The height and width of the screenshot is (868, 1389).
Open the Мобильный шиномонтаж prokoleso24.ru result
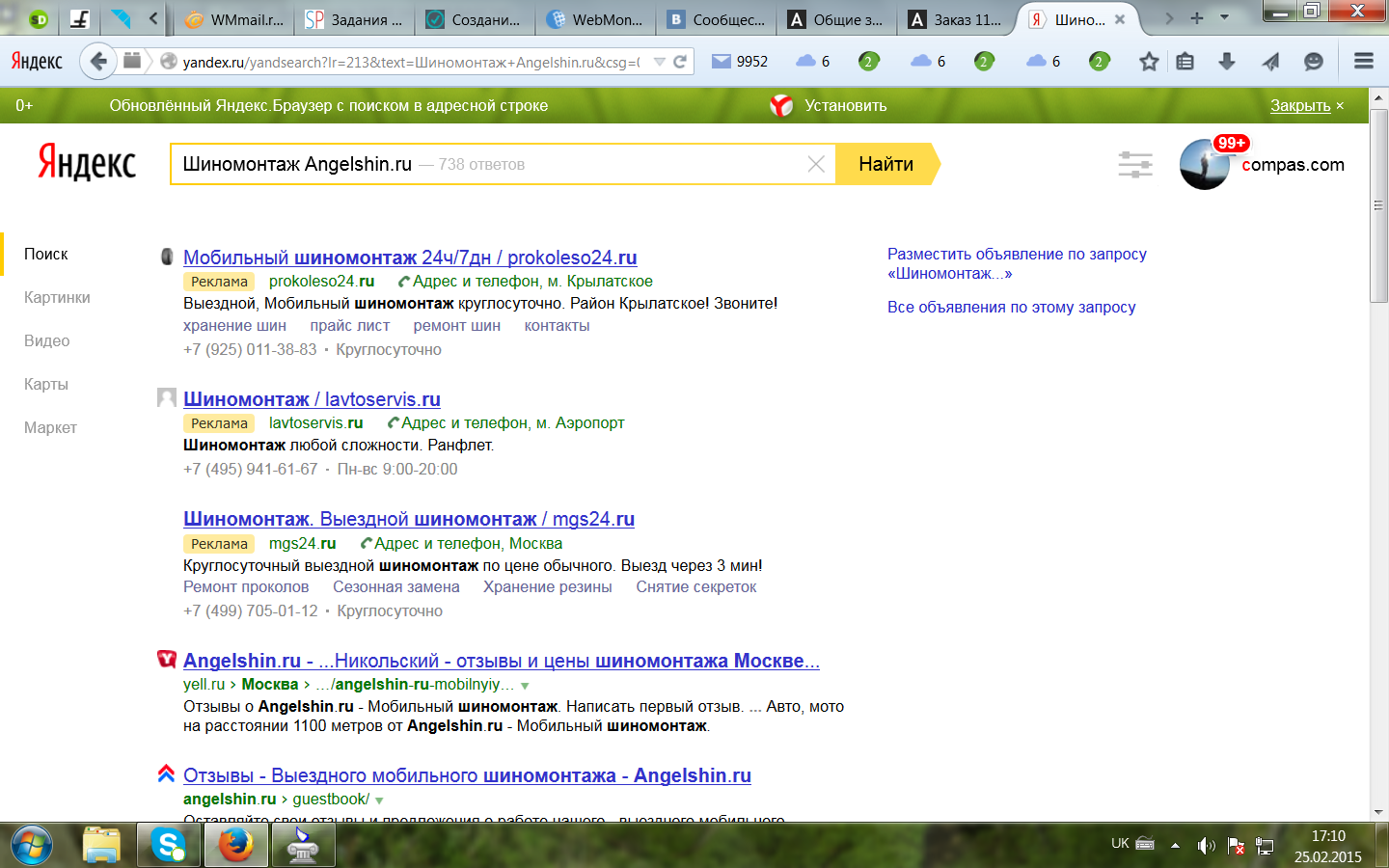[x=410, y=258]
